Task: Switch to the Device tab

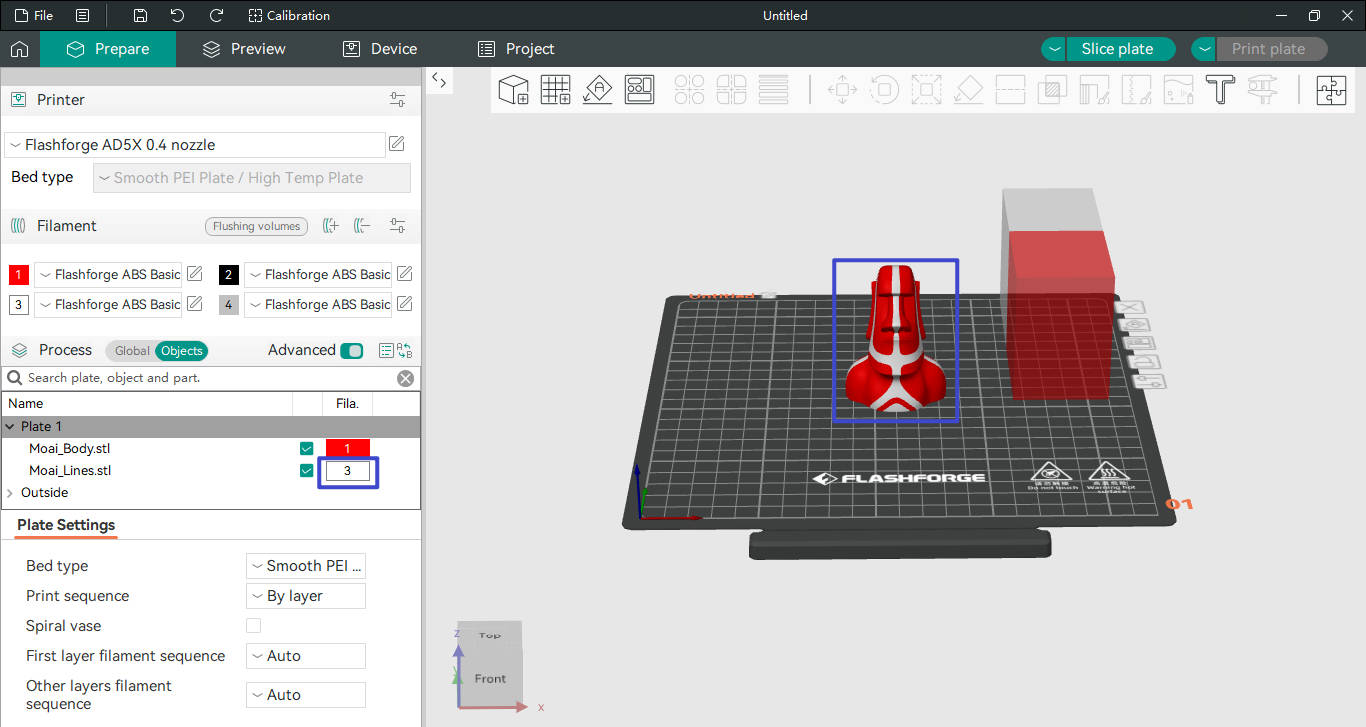Action: coord(380,49)
